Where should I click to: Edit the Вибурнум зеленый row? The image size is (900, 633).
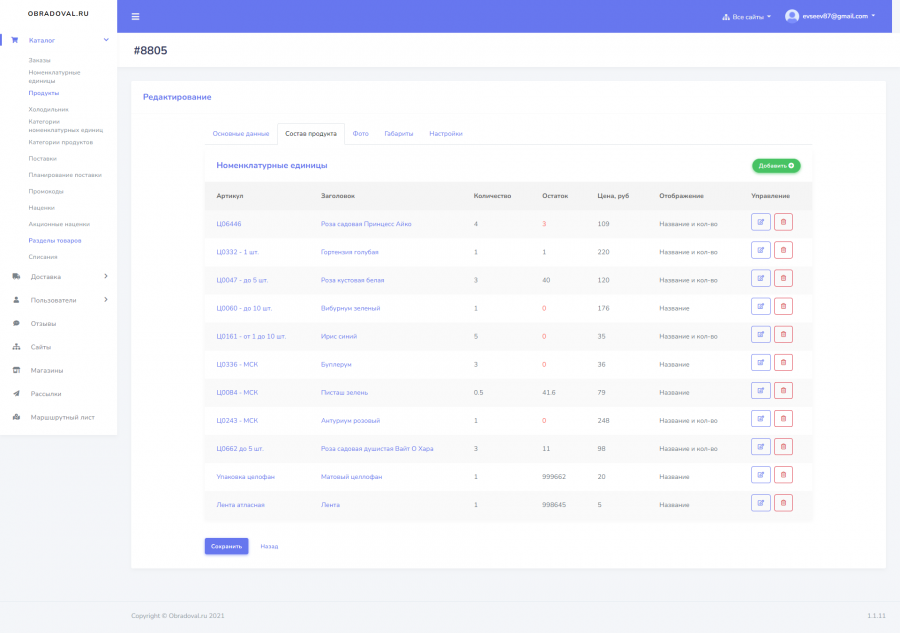coord(761,306)
